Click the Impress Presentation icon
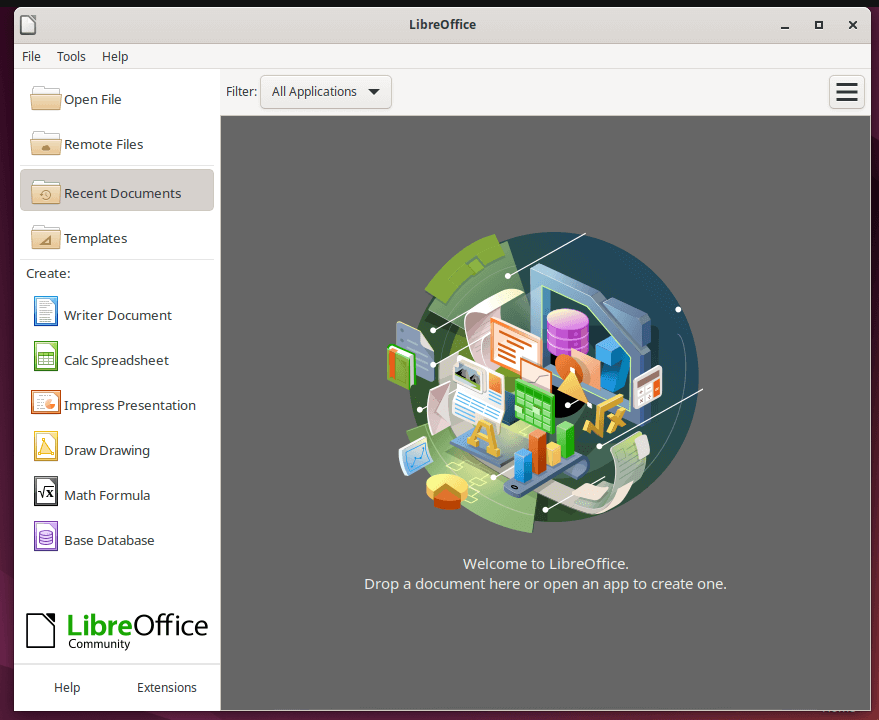Screen dimensions: 879x720 [x=45, y=402]
